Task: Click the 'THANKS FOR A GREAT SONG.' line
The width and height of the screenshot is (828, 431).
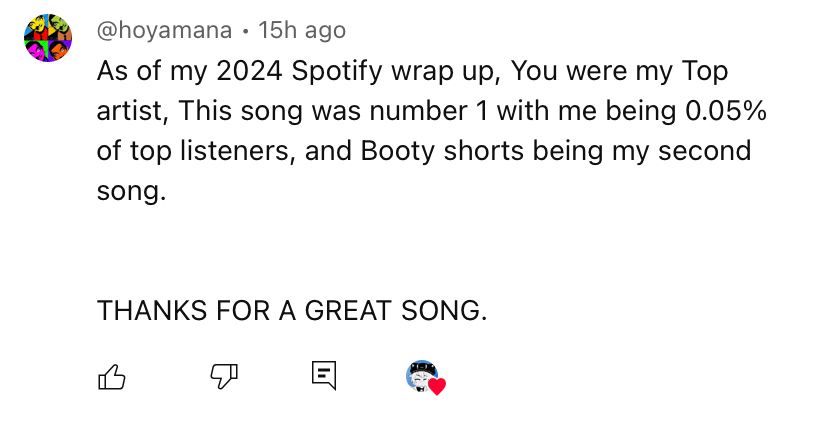Action: pyautogui.click(x=291, y=310)
